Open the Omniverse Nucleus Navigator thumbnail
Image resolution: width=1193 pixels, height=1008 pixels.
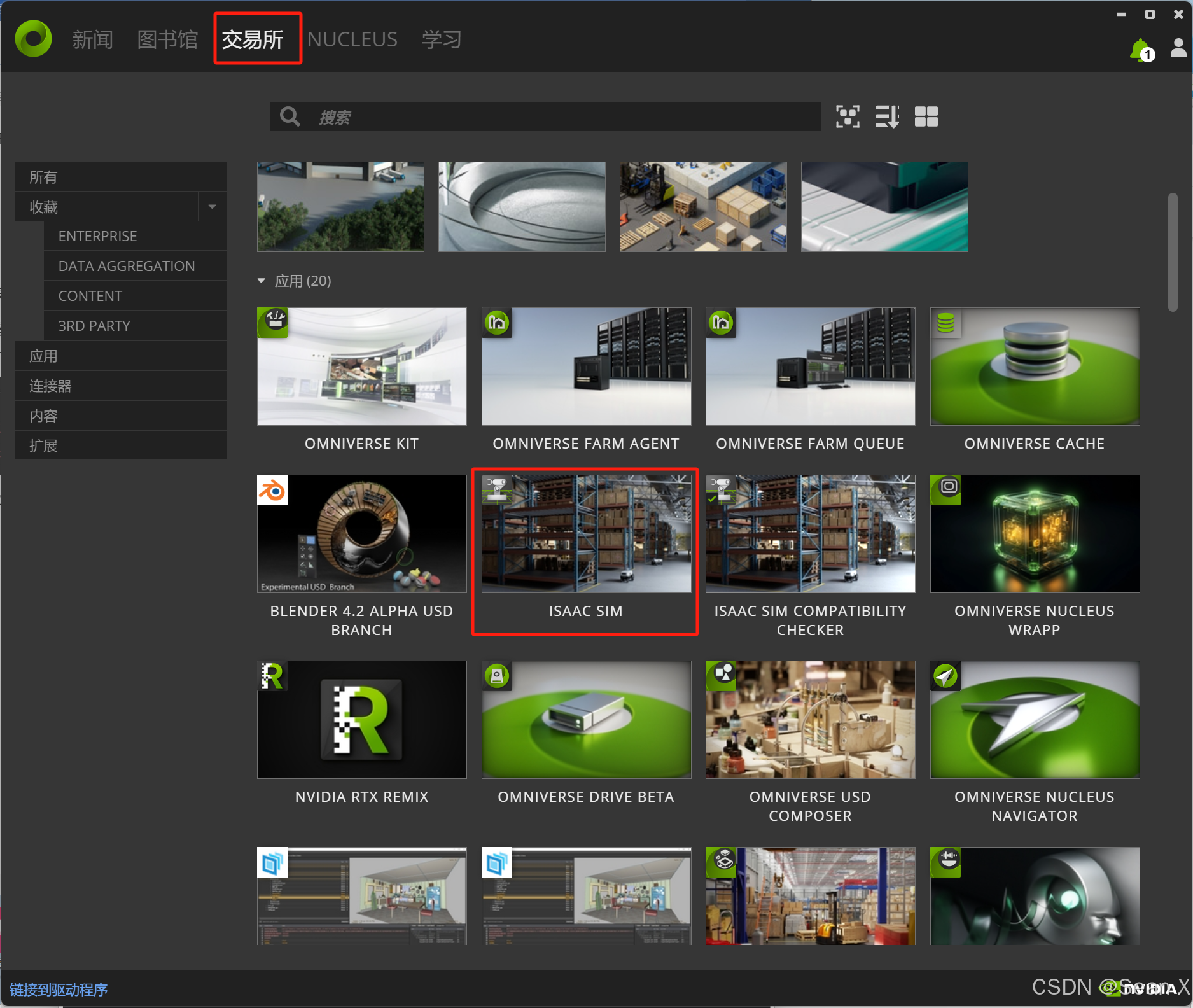(1035, 720)
